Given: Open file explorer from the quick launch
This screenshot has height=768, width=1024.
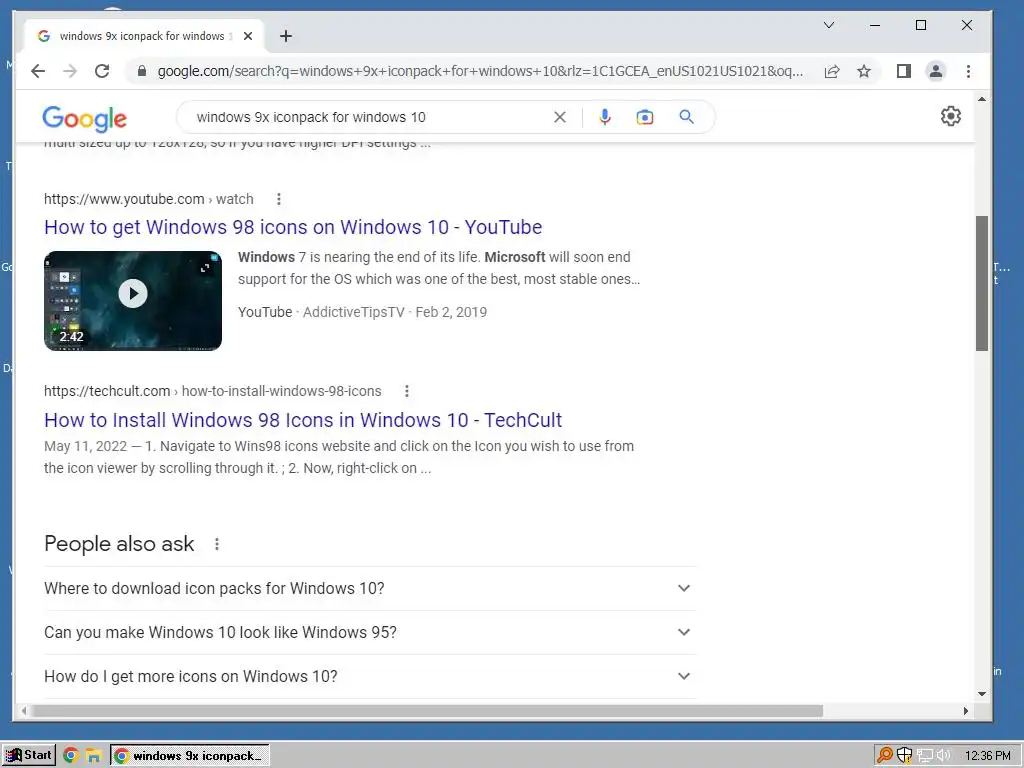Looking at the screenshot, I should pyautogui.click(x=93, y=756).
